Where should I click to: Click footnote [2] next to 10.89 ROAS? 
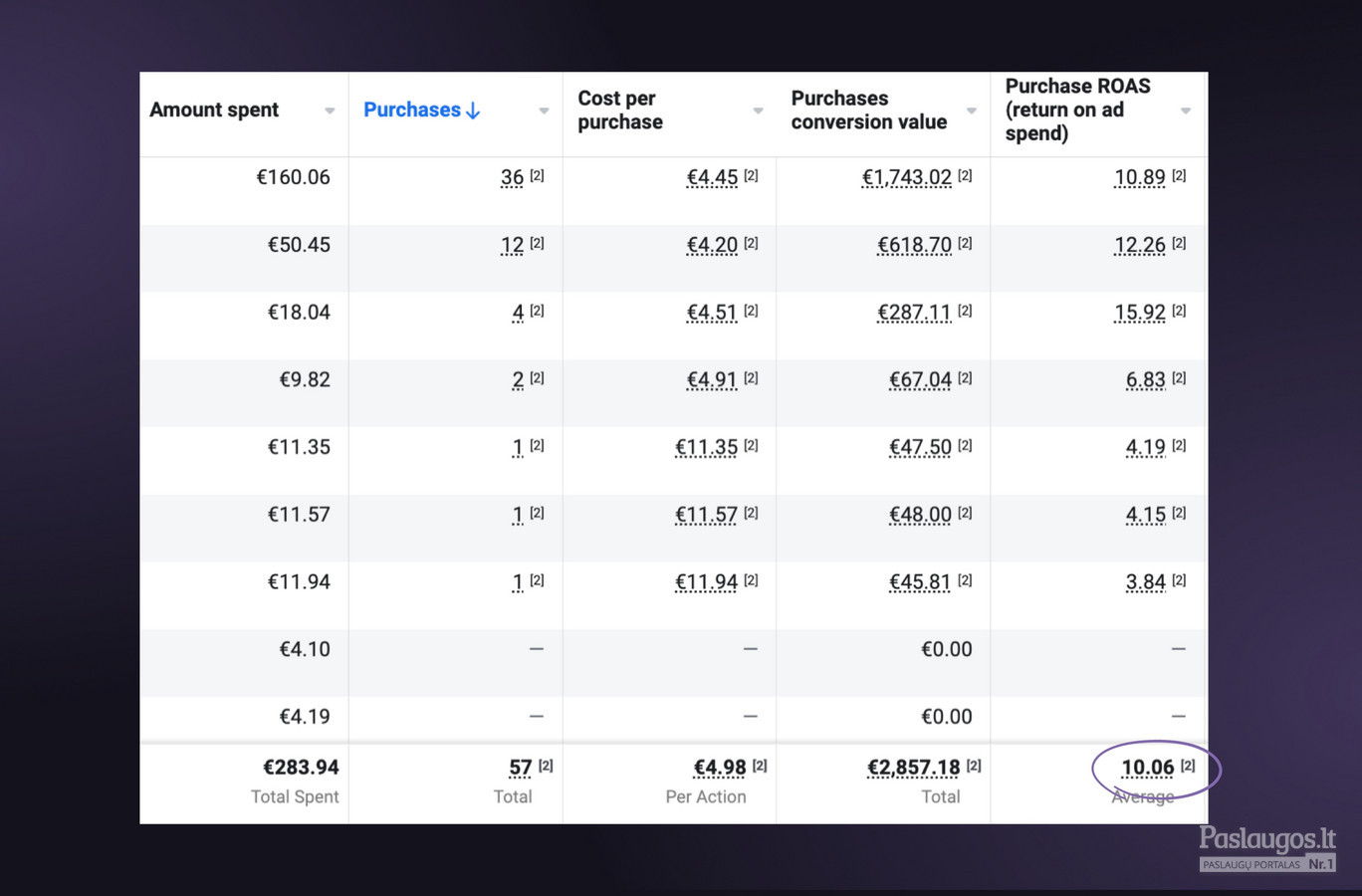pyautogui.click(x=1179, y=175)
